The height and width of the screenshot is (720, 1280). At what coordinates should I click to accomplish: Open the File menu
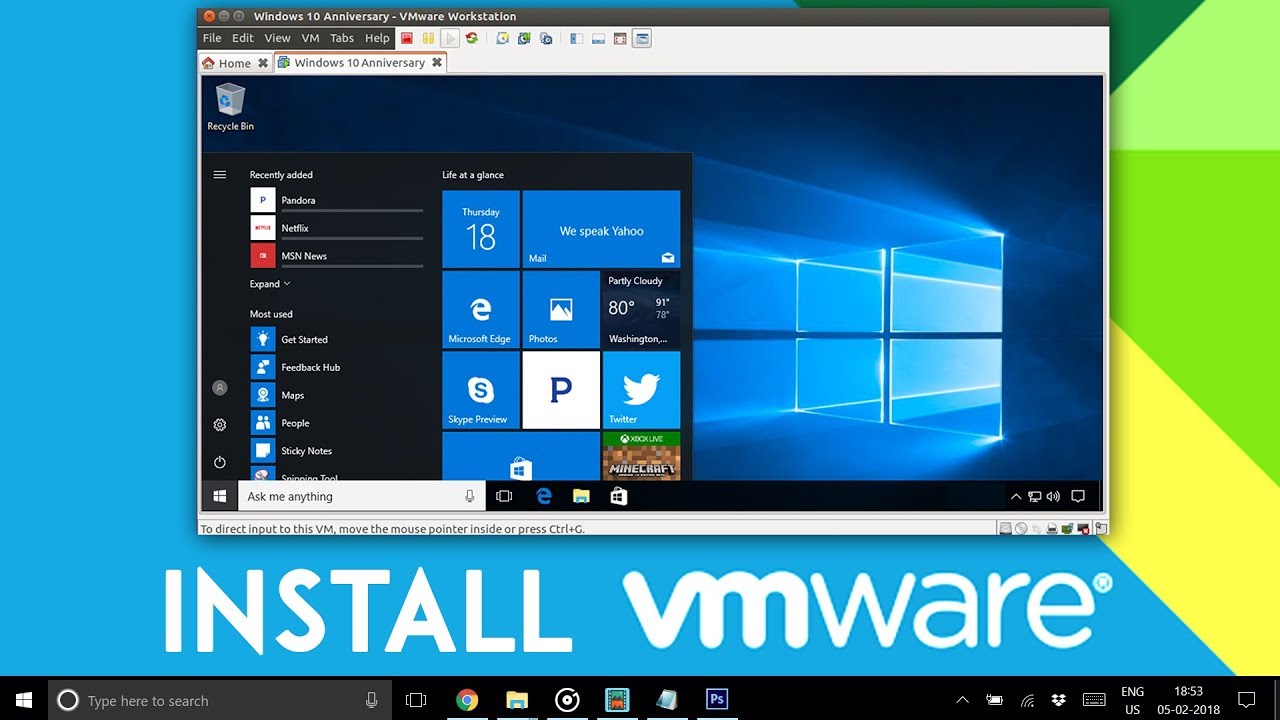click(212, 38)
